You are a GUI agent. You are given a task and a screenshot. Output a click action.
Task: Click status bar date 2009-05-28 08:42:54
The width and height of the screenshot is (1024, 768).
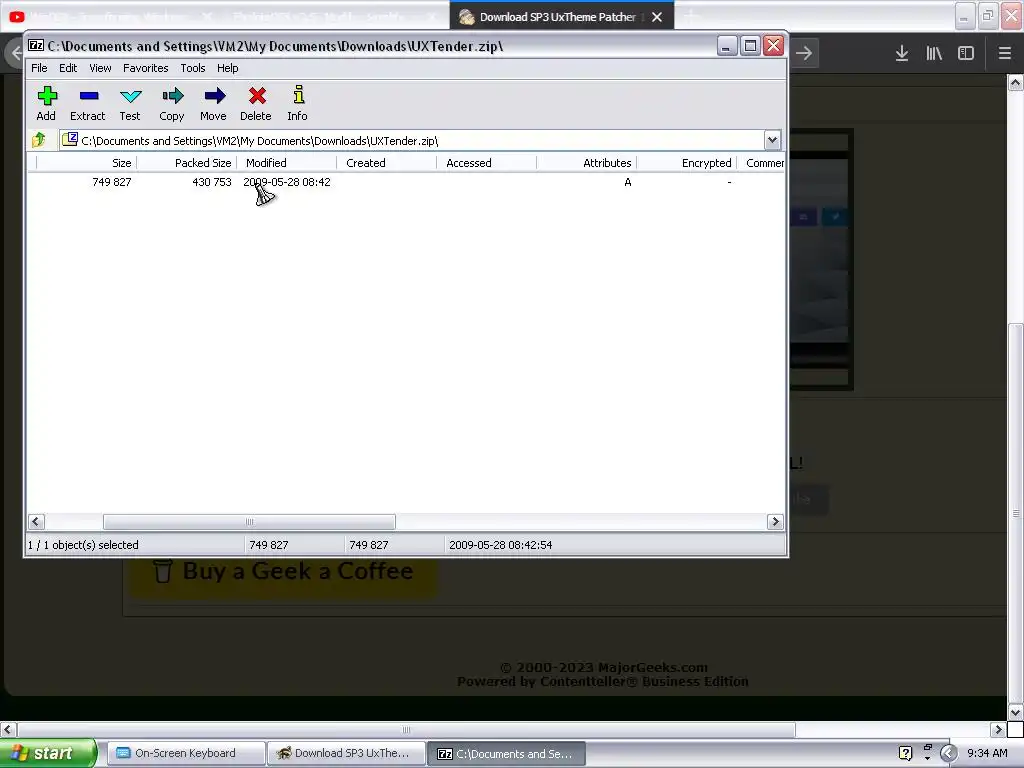pos(500,545)
